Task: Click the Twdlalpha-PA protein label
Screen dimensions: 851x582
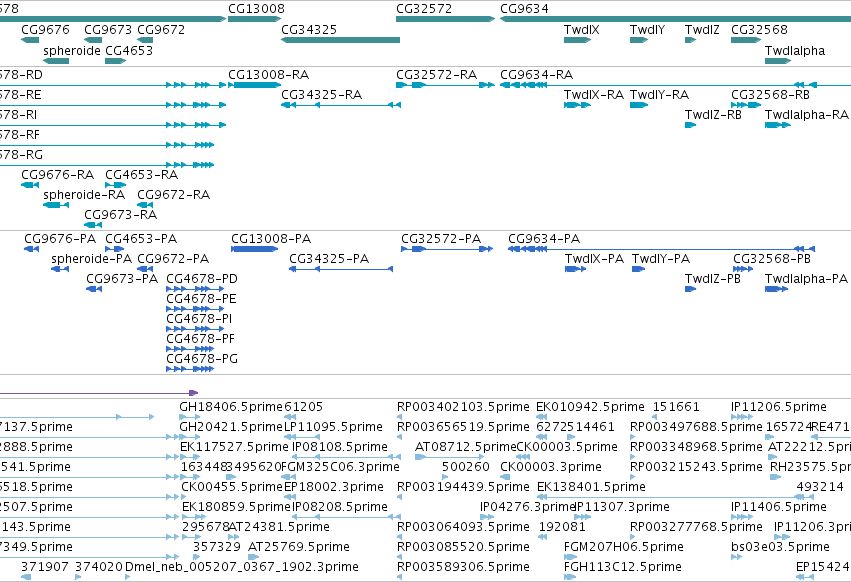Action: pos(806,279)
